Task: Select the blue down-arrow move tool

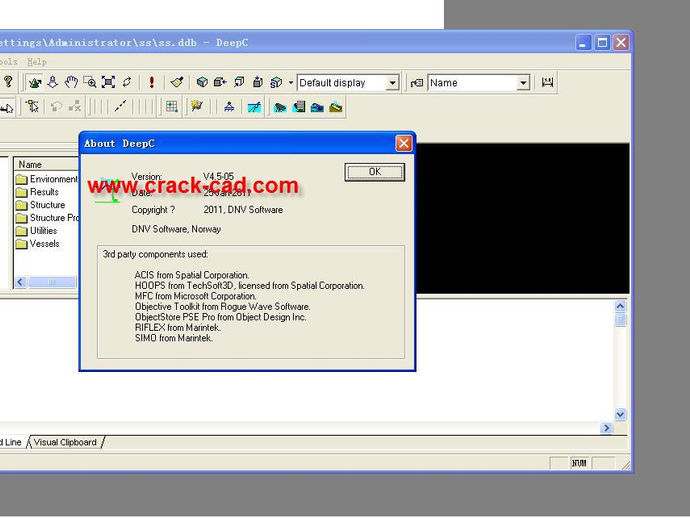Action: [x=53, y=82]
